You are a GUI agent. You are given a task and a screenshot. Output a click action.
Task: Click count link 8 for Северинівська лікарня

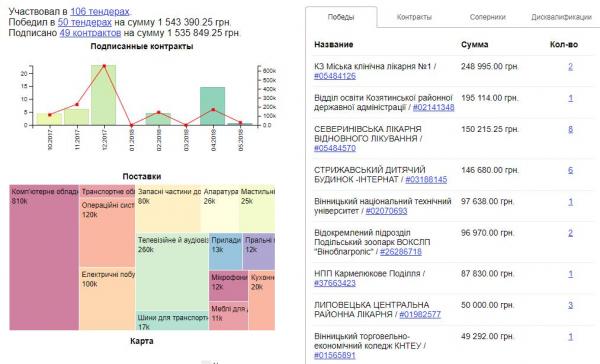tap(570, 129)
